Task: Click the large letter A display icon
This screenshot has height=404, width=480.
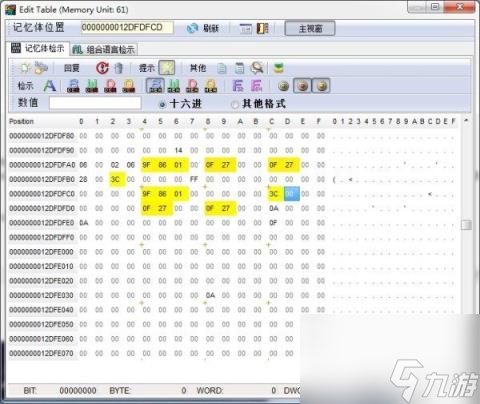Action: (49, 86)
